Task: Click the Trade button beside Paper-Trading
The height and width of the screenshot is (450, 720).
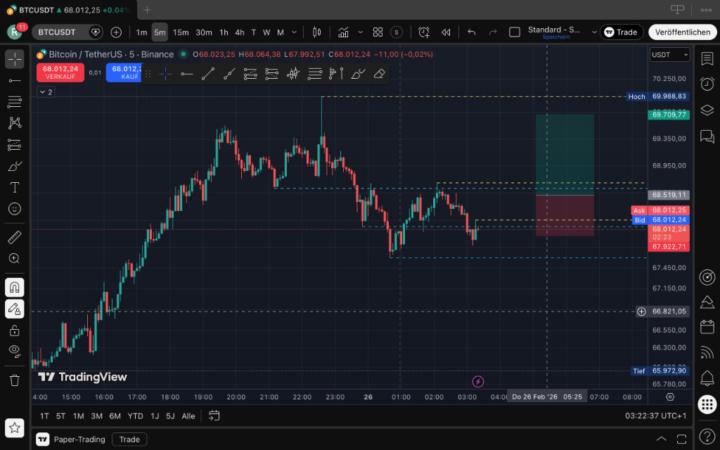Action: tap(129, 439)
